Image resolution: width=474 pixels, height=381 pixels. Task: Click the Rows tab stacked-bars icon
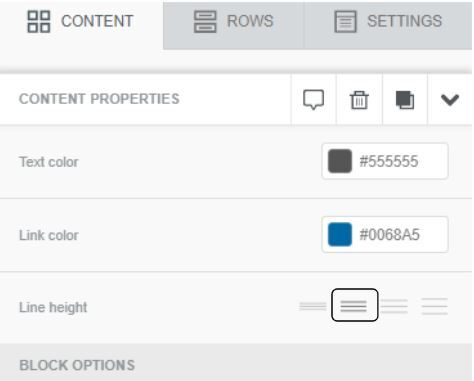pyautogui.click(x=205, y=22)
